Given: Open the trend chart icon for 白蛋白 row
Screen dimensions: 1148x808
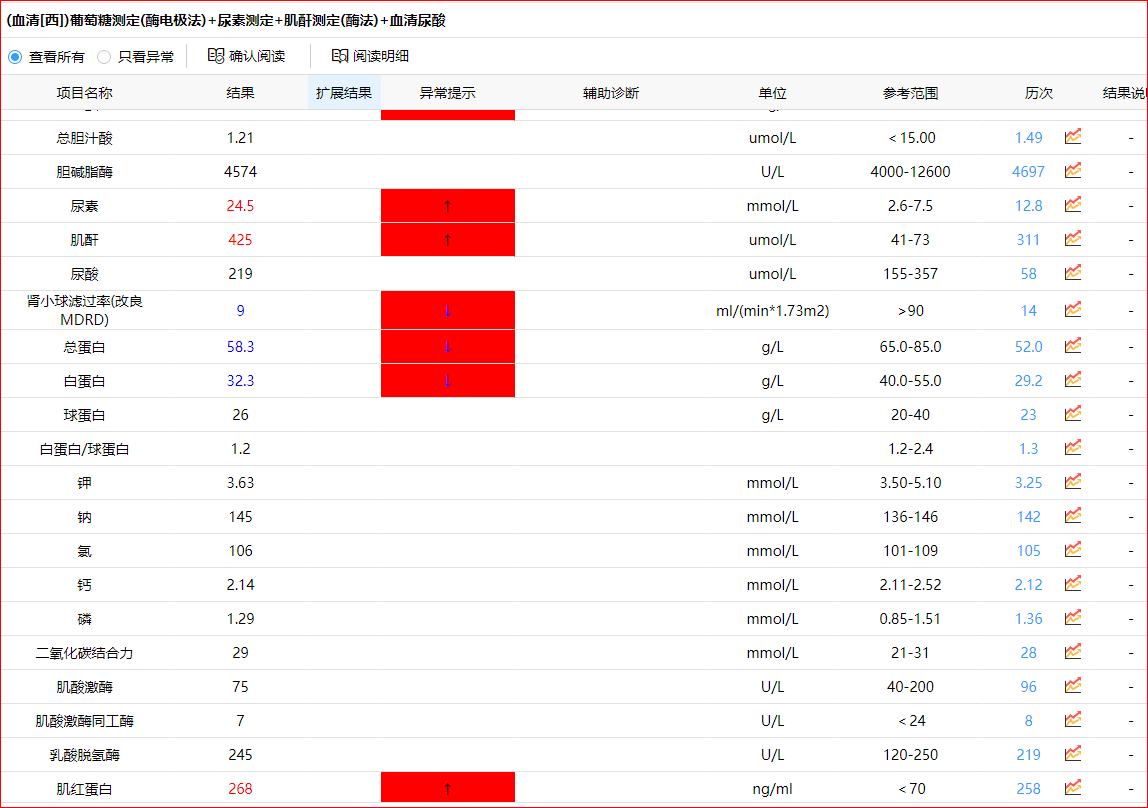Looking at the screenshot, I should (x=1073, y=380).
